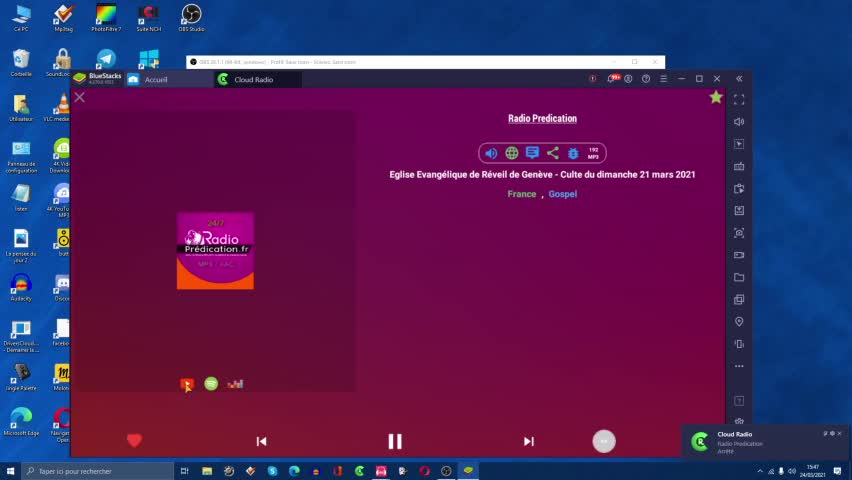Viewport: 852px width, 480px height.
Task: Open the Windows Start menu
Action: 10,471
